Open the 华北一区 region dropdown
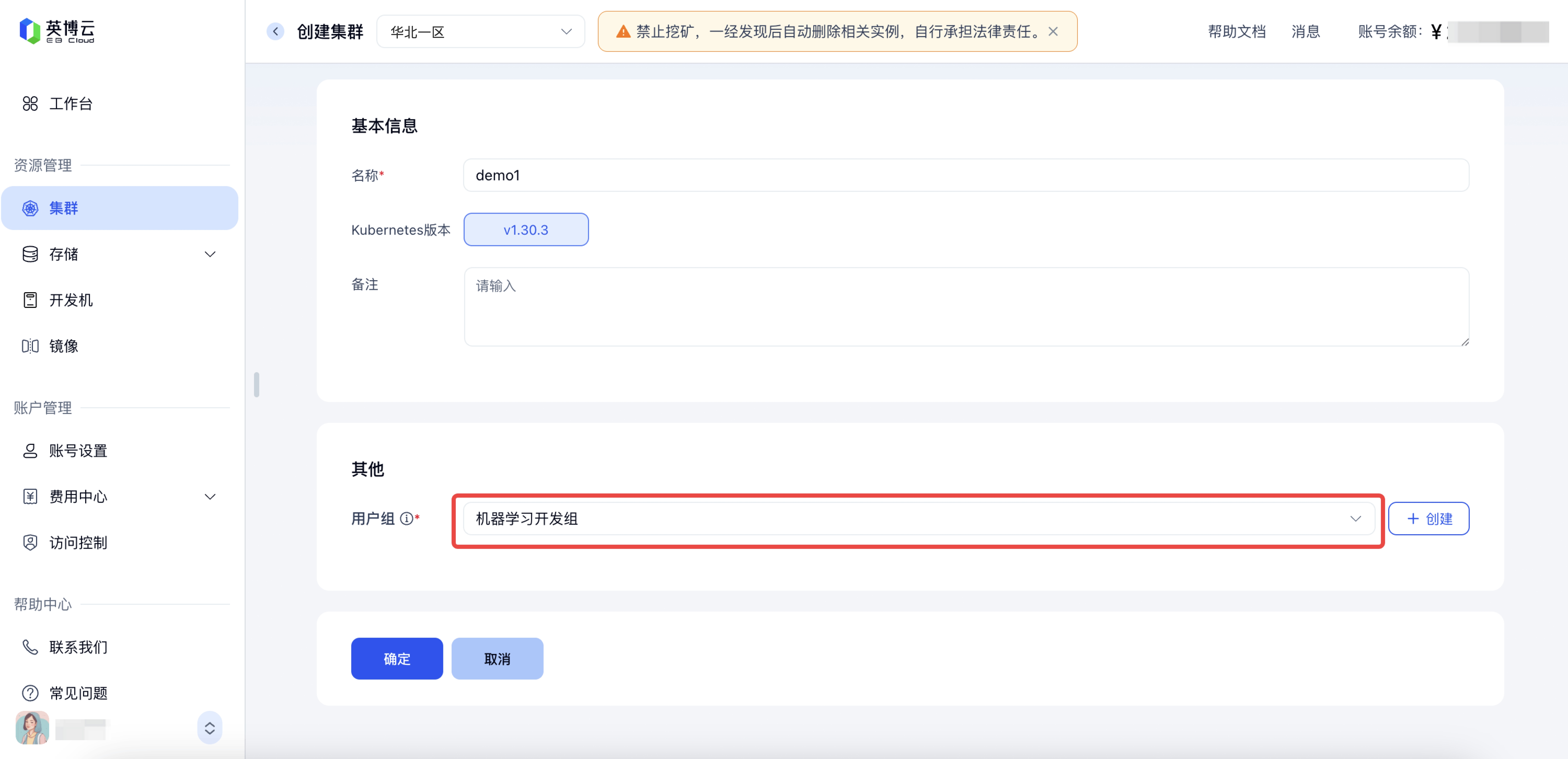The width and height of the screenshot is (1568, 759). tap(481, 32)
